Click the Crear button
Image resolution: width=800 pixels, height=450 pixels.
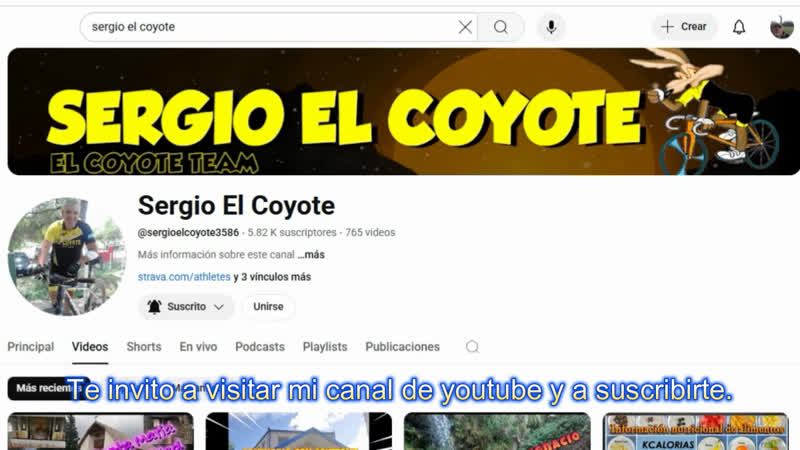click(684, 27)
